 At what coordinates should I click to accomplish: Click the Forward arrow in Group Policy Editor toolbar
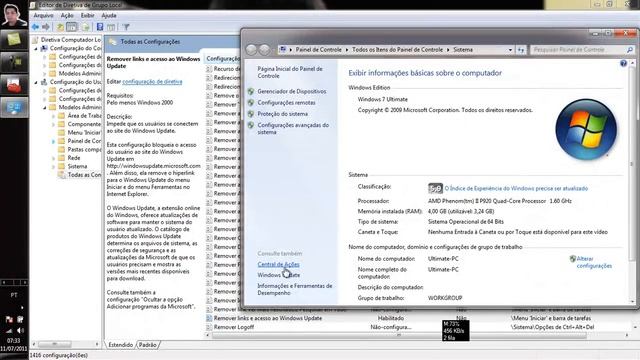tap(46, 27)
